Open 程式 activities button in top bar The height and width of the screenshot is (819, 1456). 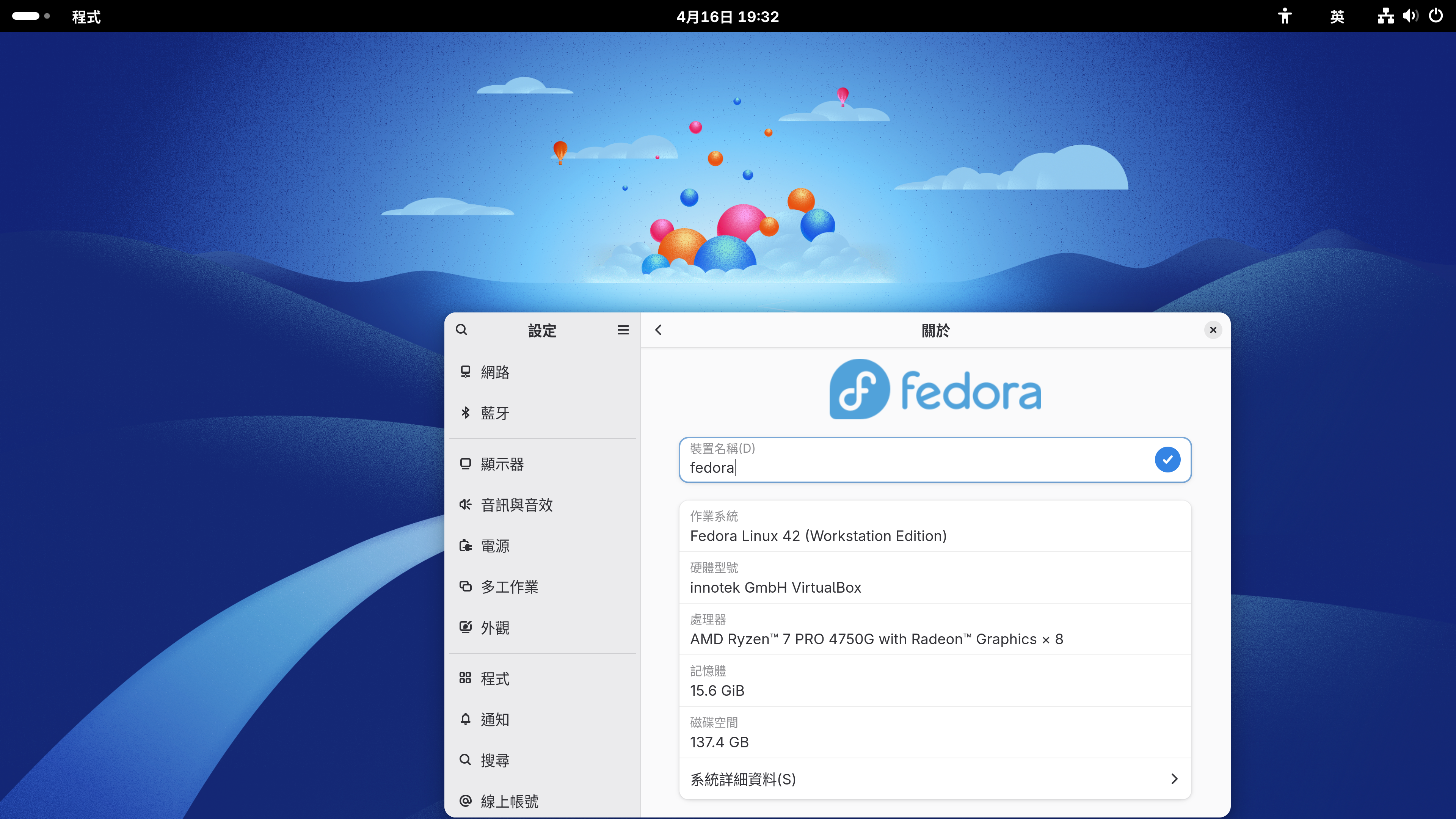click(x=86, y=16)
